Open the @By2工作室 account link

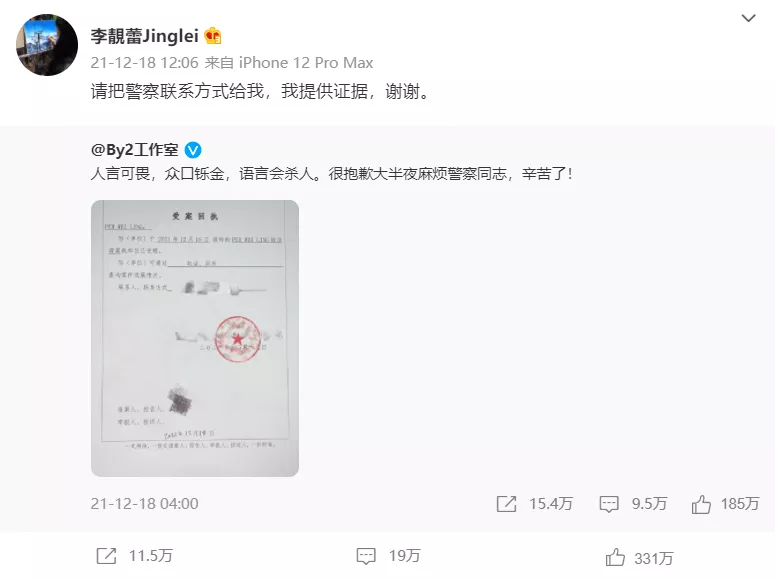click(x=134, y=150)
